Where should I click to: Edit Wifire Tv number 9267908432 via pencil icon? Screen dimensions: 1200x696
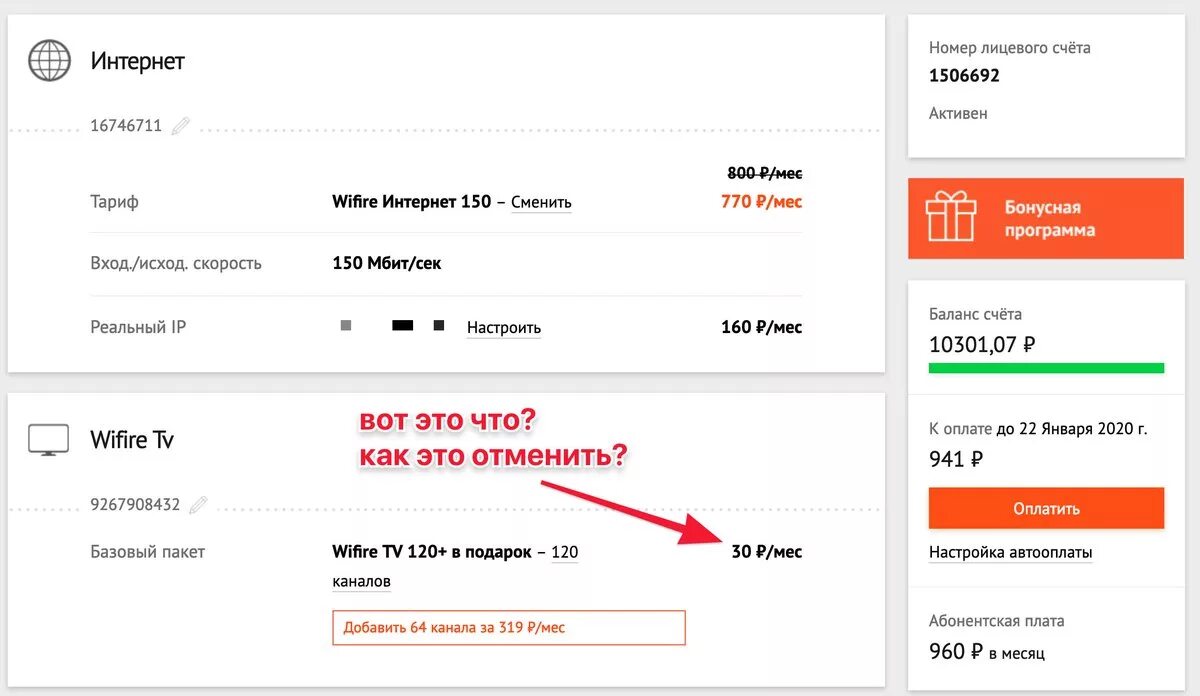coord(199,504)
